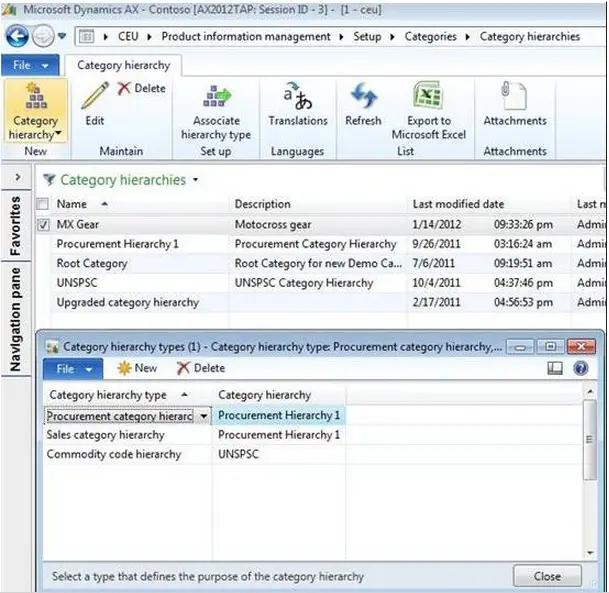The width and height of the screenshot is (609, 593).
Task: Select the Procurement Hierarchy 1 list row
Action: tap(320, 244)
